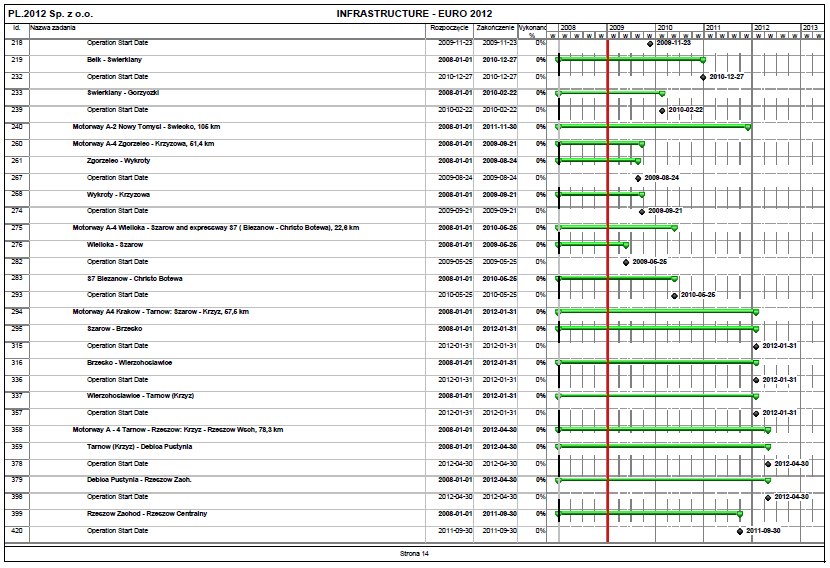The height and width of the screenshot is (568, 830).
Task: Click end date 2010-12-27 in row 219
Action: (x=500, y=60)
